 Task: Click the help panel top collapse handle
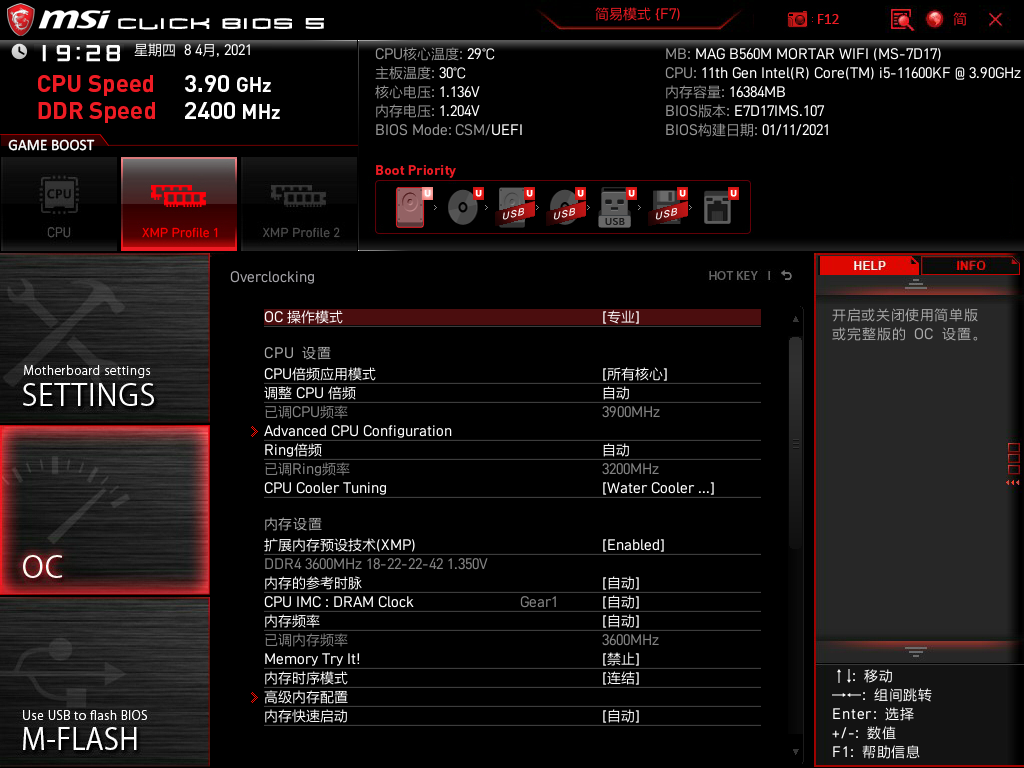(916, 283)
